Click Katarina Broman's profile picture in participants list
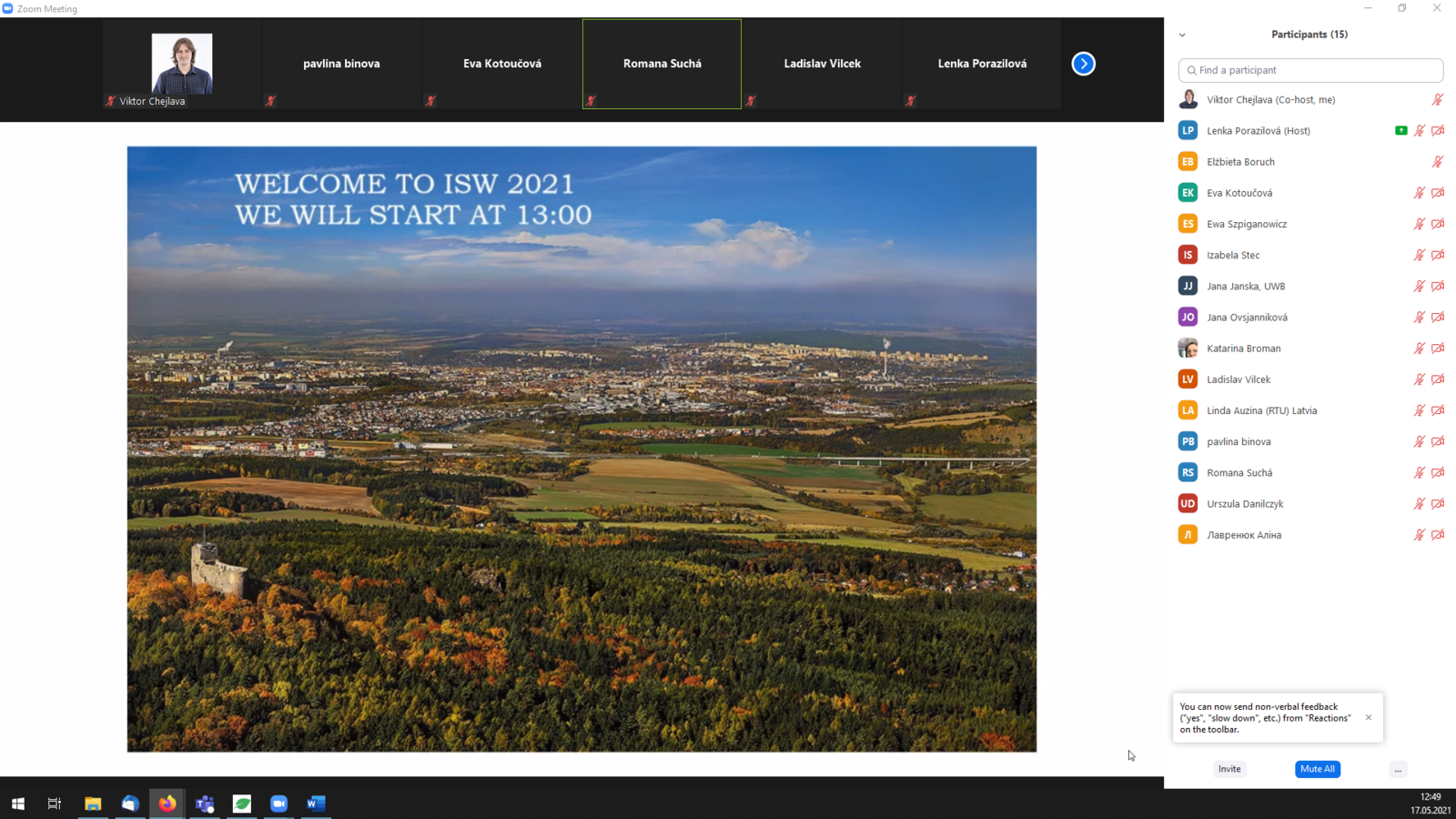 coord(1188,349)
